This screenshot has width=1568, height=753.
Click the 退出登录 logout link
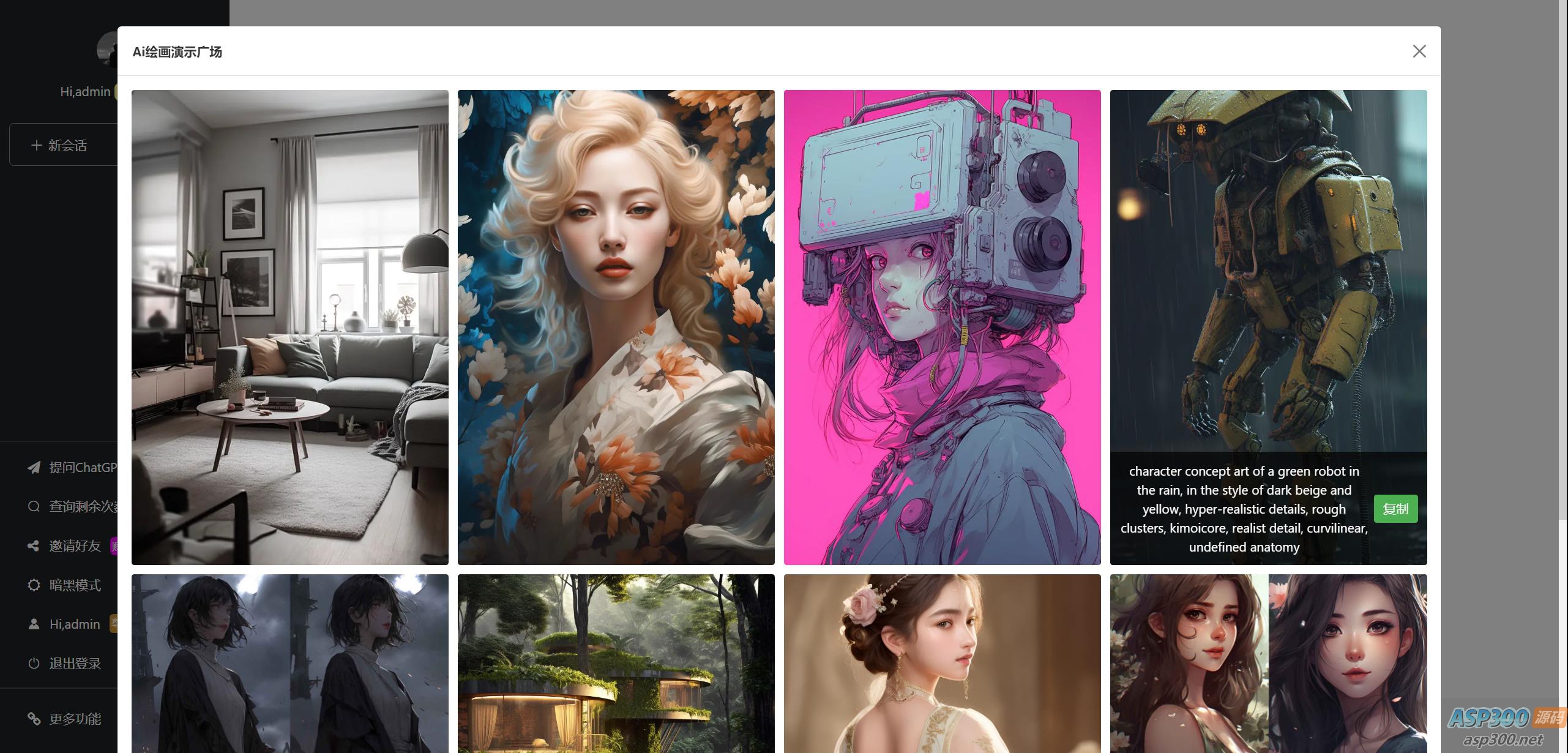pyautogui.click(x=75, y=663)
